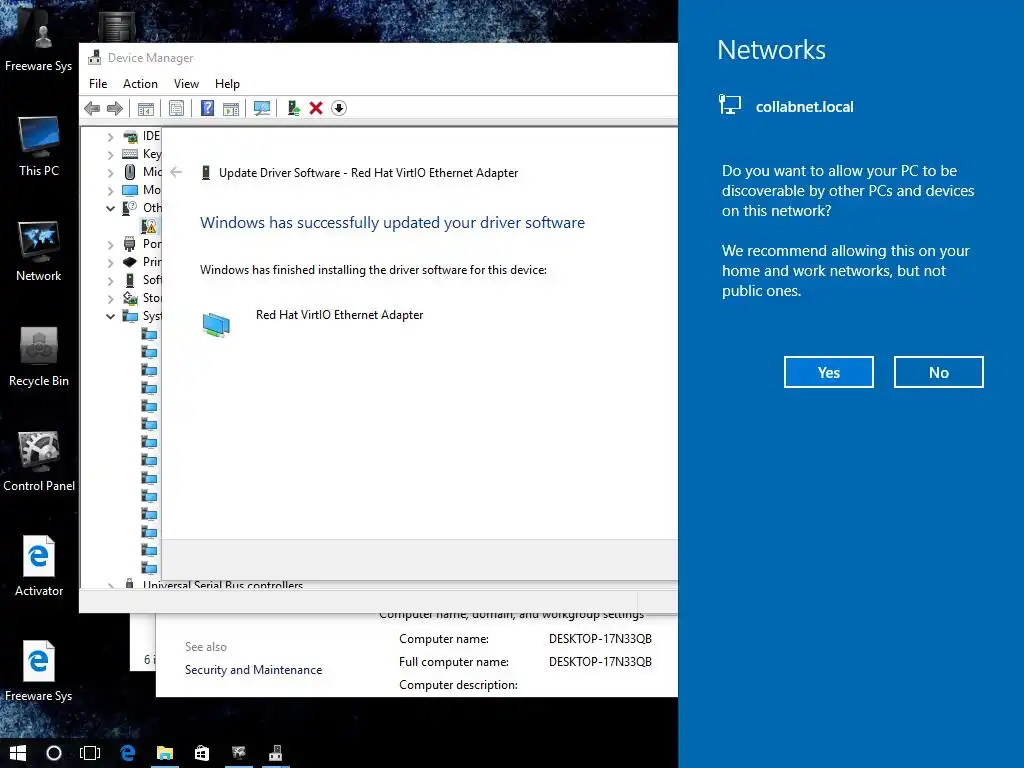Expand the Storage controllers node

pos(110,298)
